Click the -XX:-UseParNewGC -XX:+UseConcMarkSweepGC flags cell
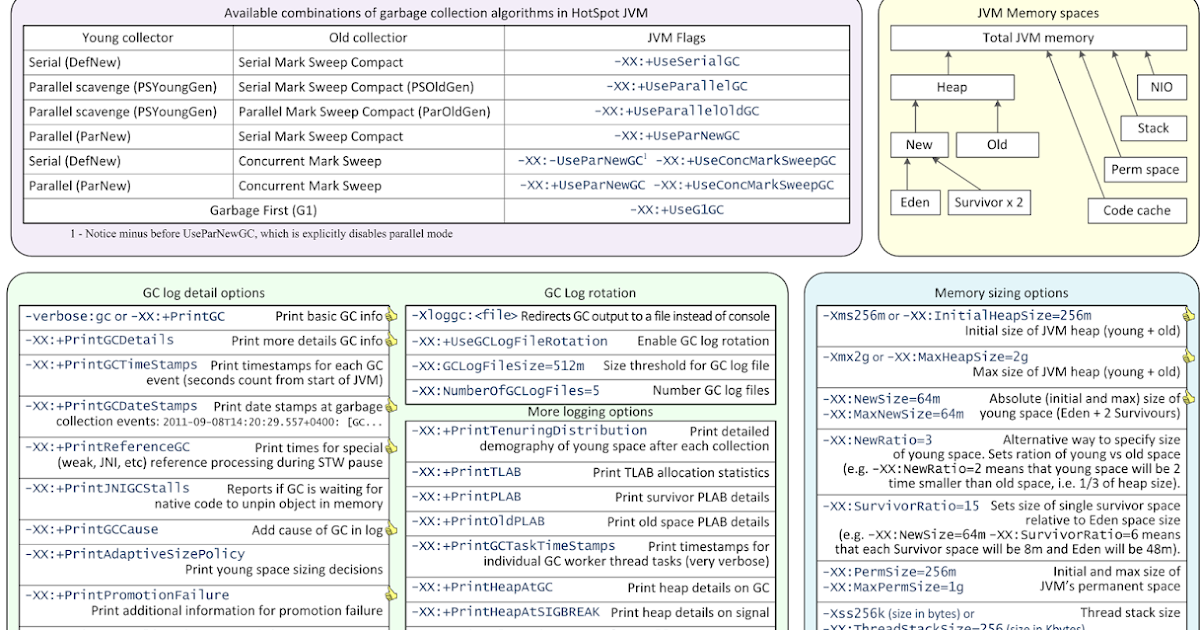Screen dimensions: 1200x630 (677, 160)
